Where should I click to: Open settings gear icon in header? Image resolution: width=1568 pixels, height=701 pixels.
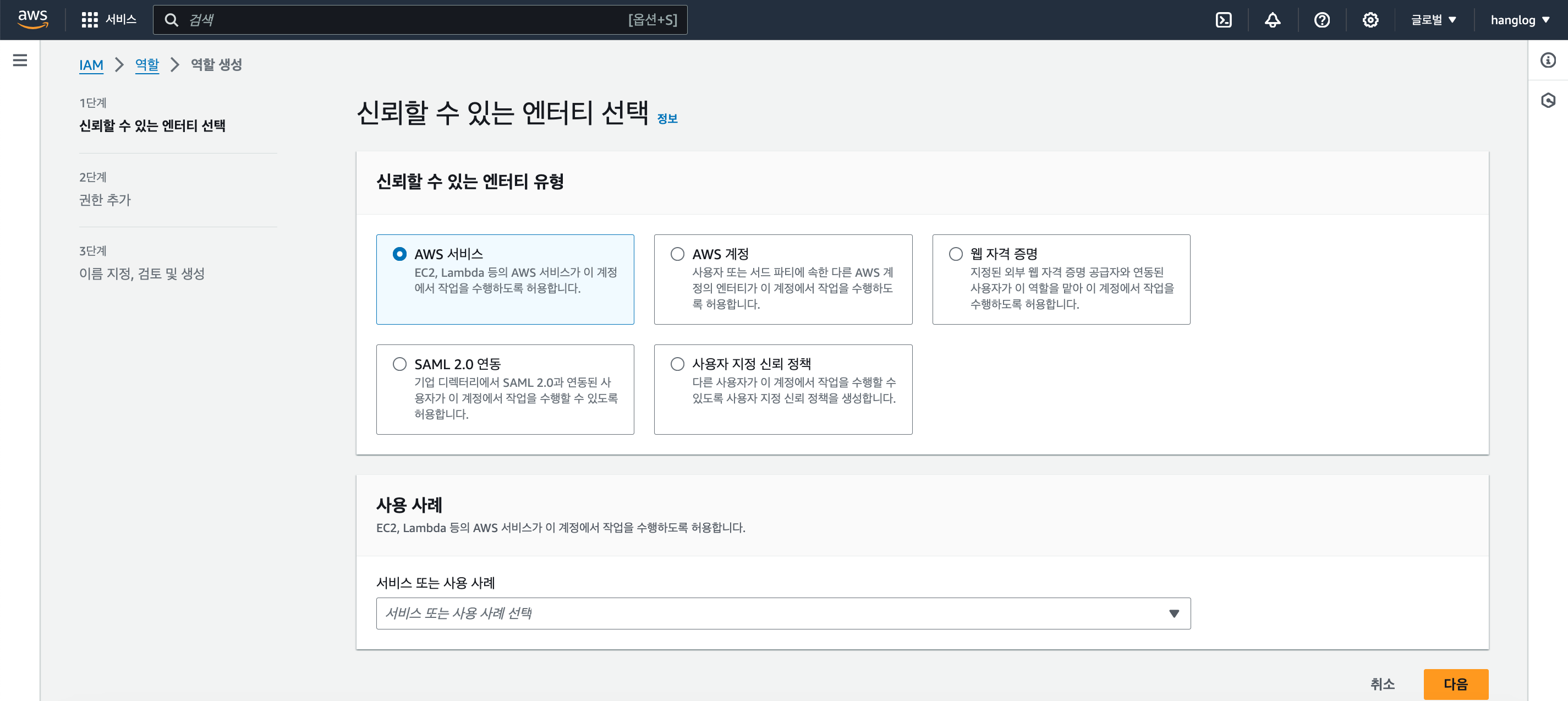(x=1370, y=20)
